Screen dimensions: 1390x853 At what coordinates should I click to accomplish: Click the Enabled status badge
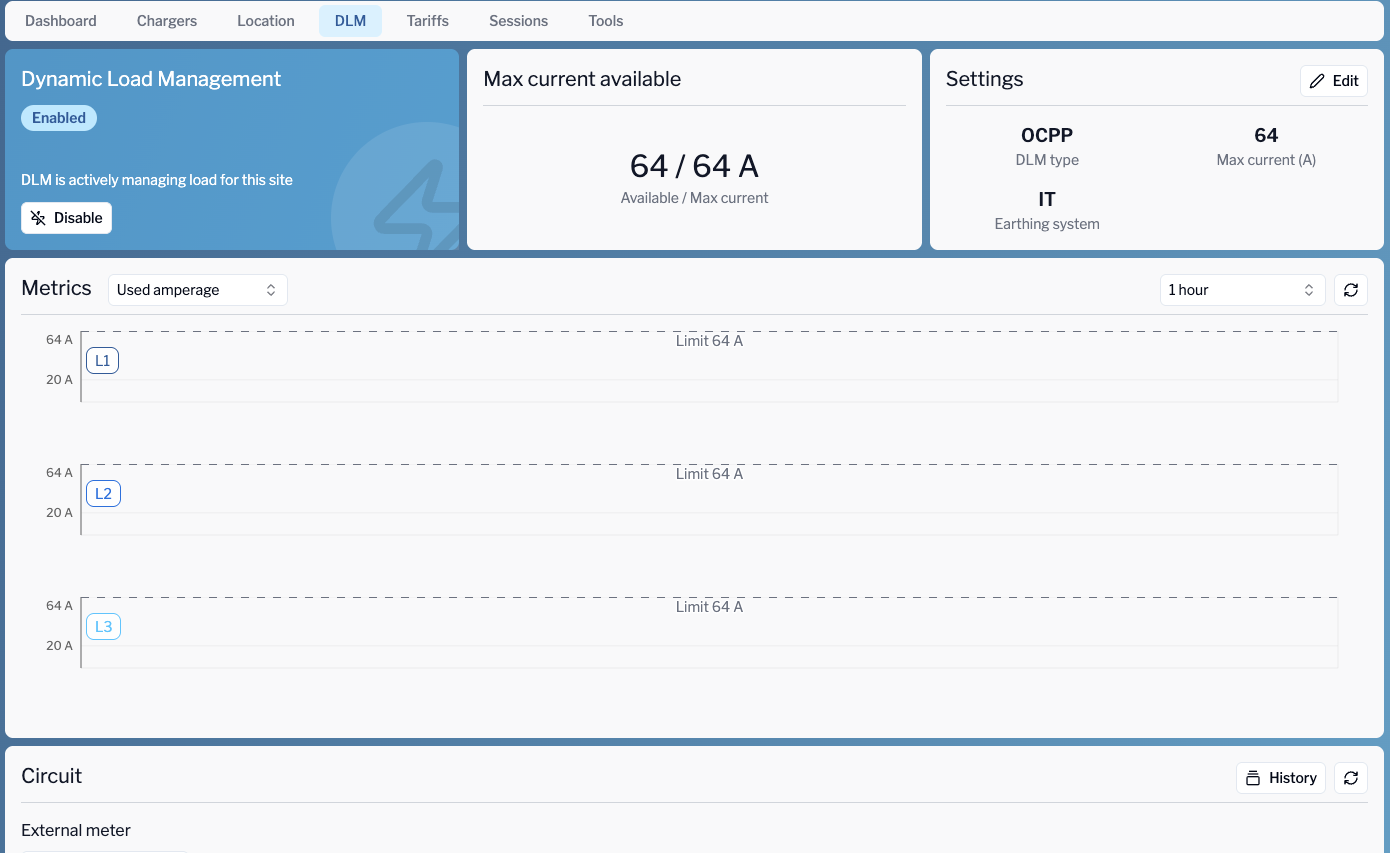(58, 117)
